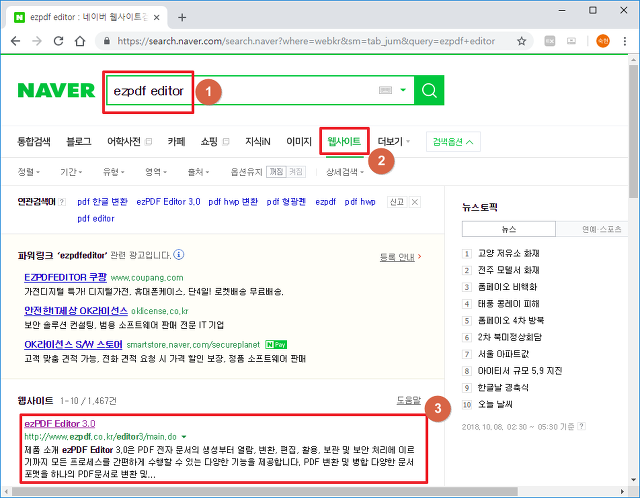Click the N Pay badge icon

(x=276, y=345)
